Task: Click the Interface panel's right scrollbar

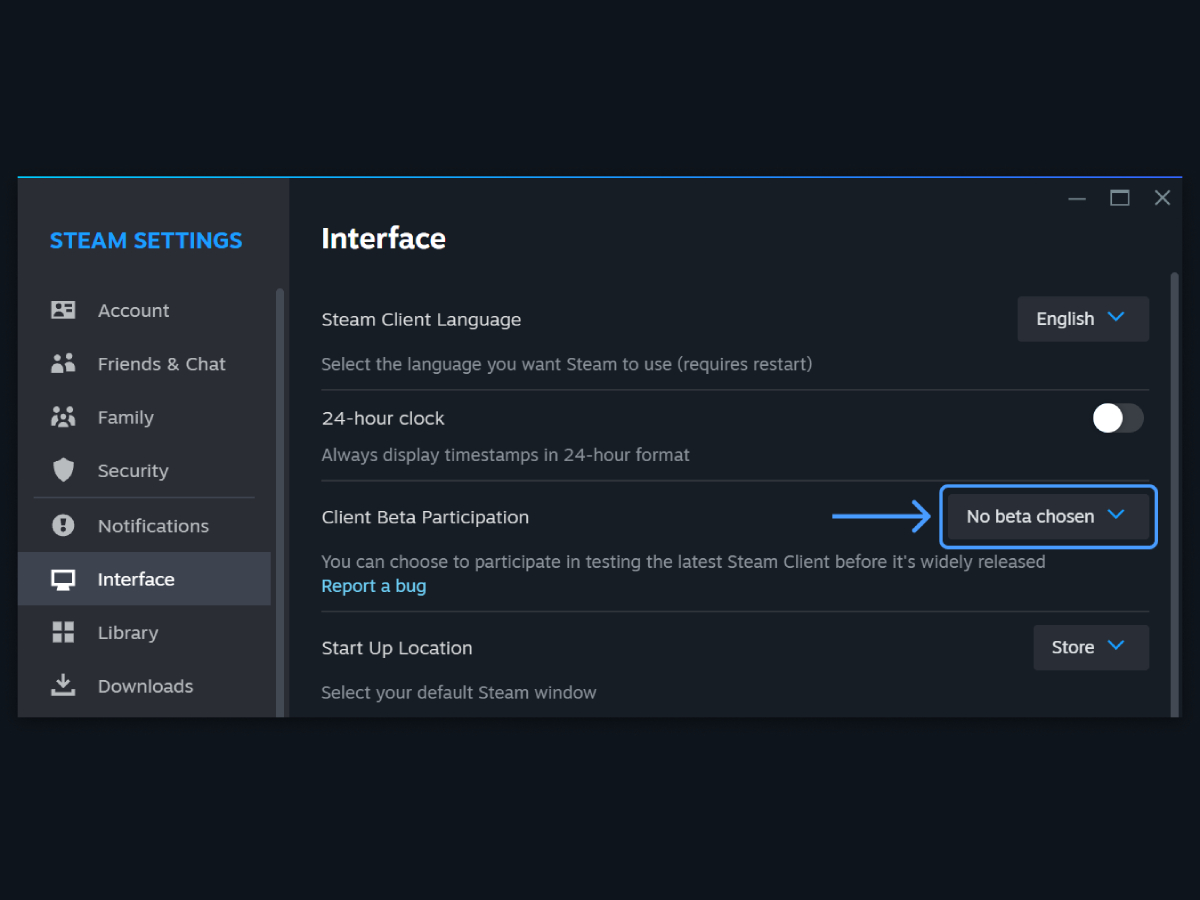Action: click(x=1175, y=494)
